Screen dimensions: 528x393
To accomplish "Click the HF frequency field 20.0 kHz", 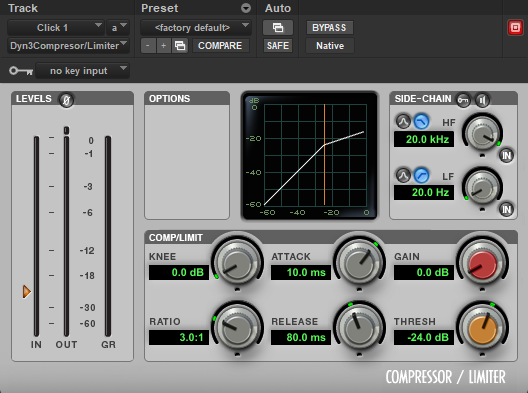I will tap(424, 139).
